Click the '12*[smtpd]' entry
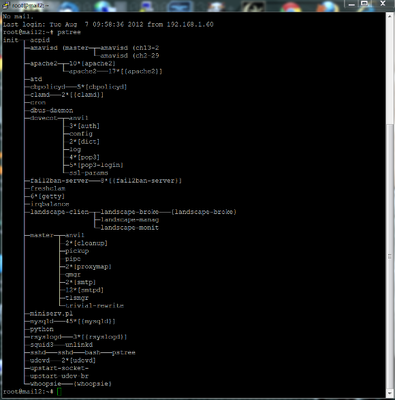This screenshot has width=395, height=400. click(x=85, y=290)
